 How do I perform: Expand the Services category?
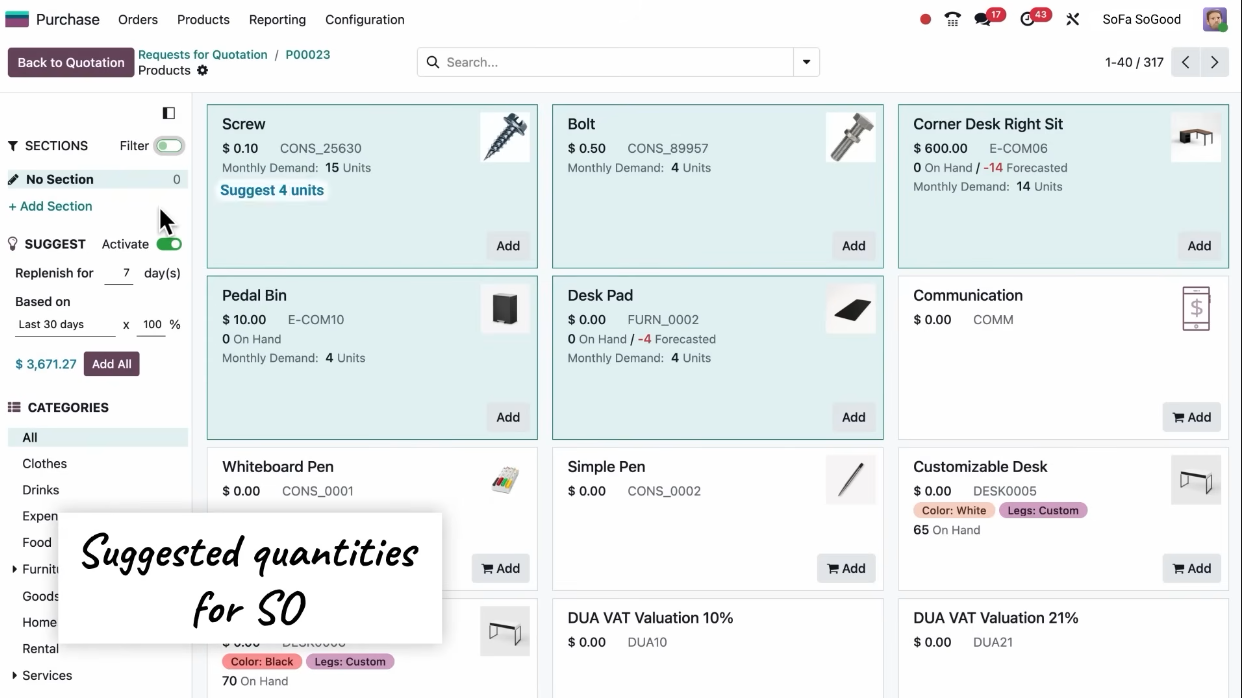[x=14, y=676]
